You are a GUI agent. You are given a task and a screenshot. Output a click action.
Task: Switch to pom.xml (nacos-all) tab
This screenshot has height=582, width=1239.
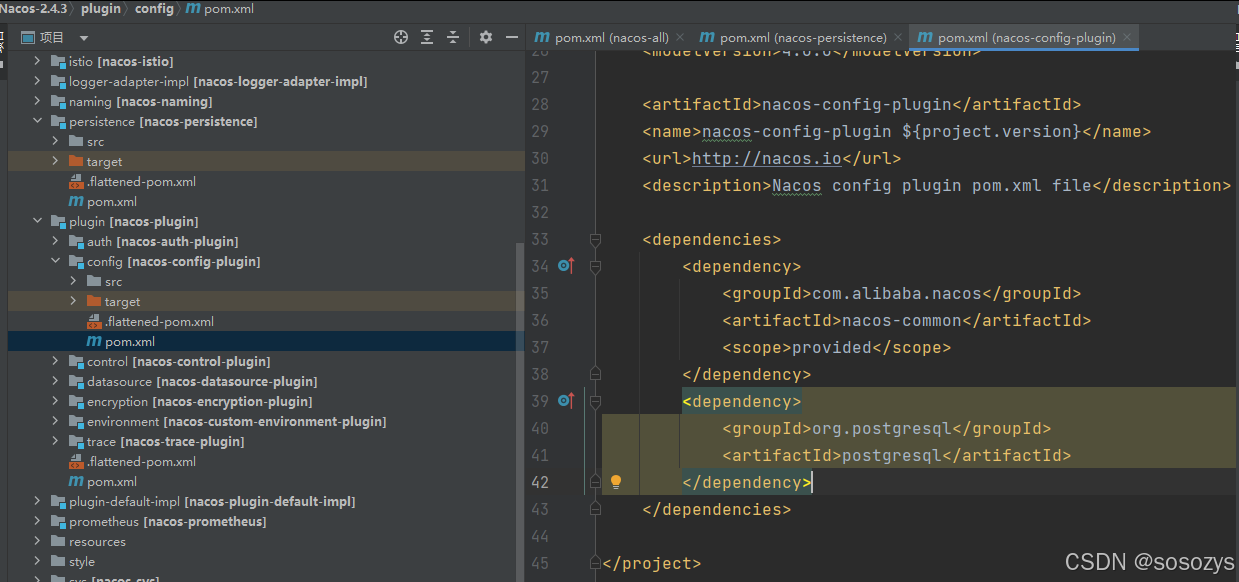602,38
